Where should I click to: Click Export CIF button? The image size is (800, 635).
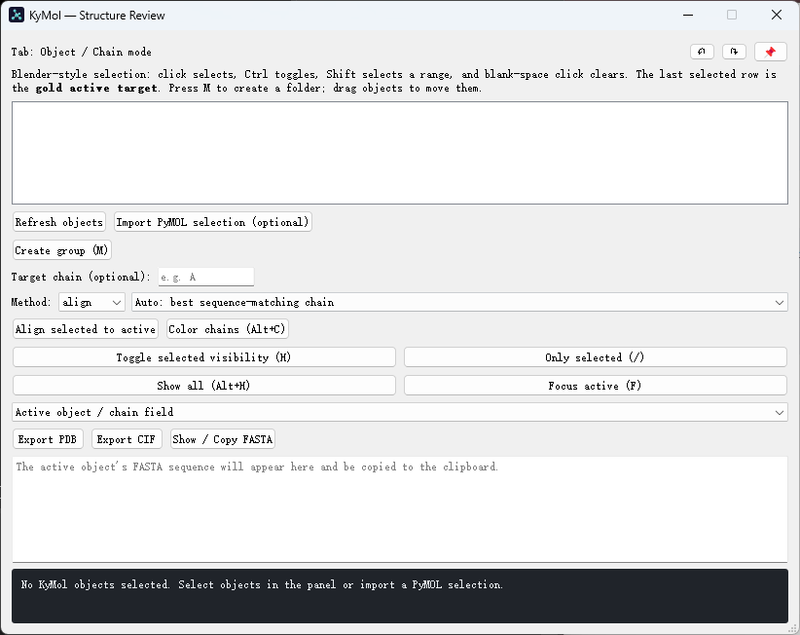coord(127,439)
